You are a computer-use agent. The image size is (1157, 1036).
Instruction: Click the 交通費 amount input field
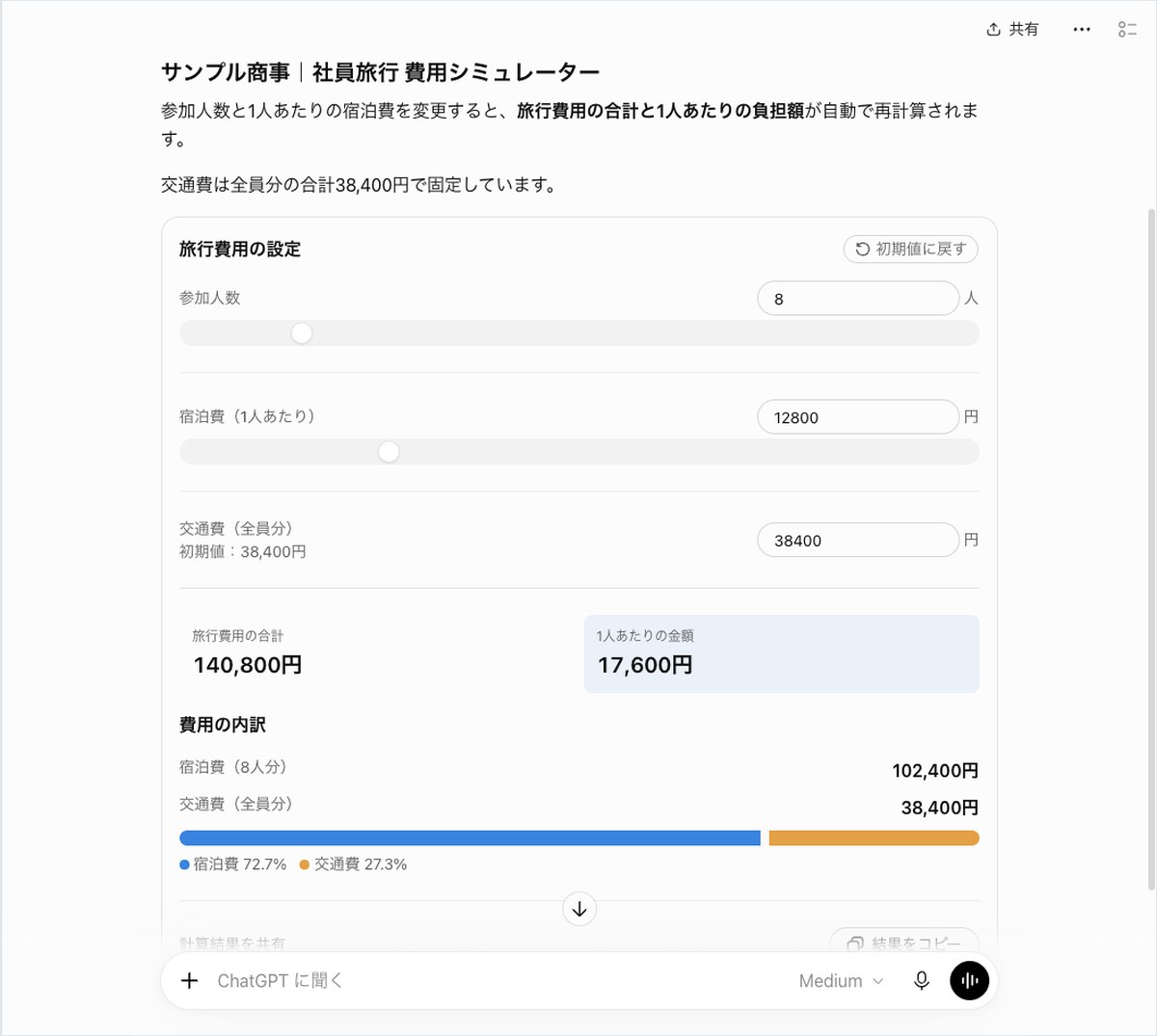tap(858, 541)
